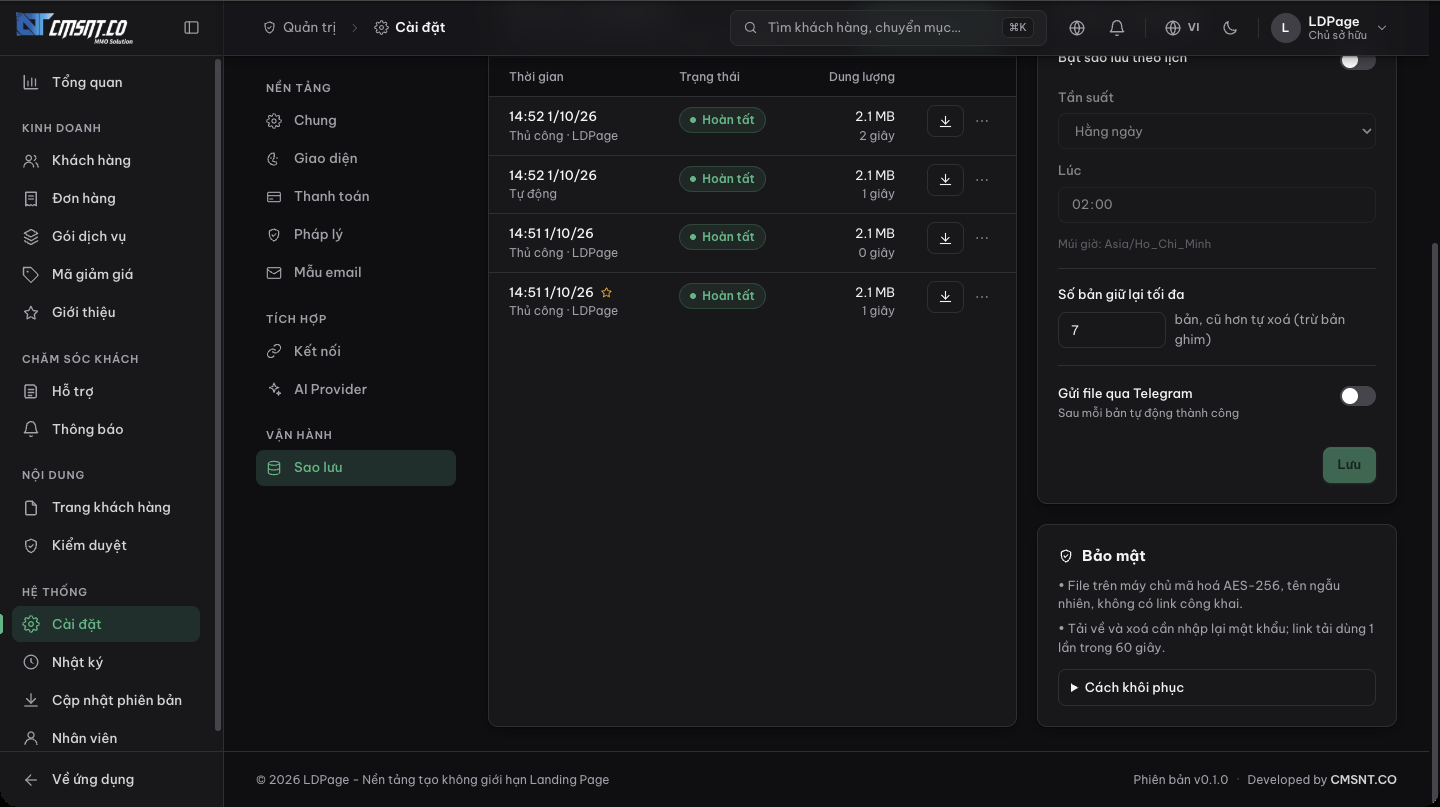Expand Cách khôi phục details
This screenshot has width=1440, height=807.
click(x=1217, y=688)
